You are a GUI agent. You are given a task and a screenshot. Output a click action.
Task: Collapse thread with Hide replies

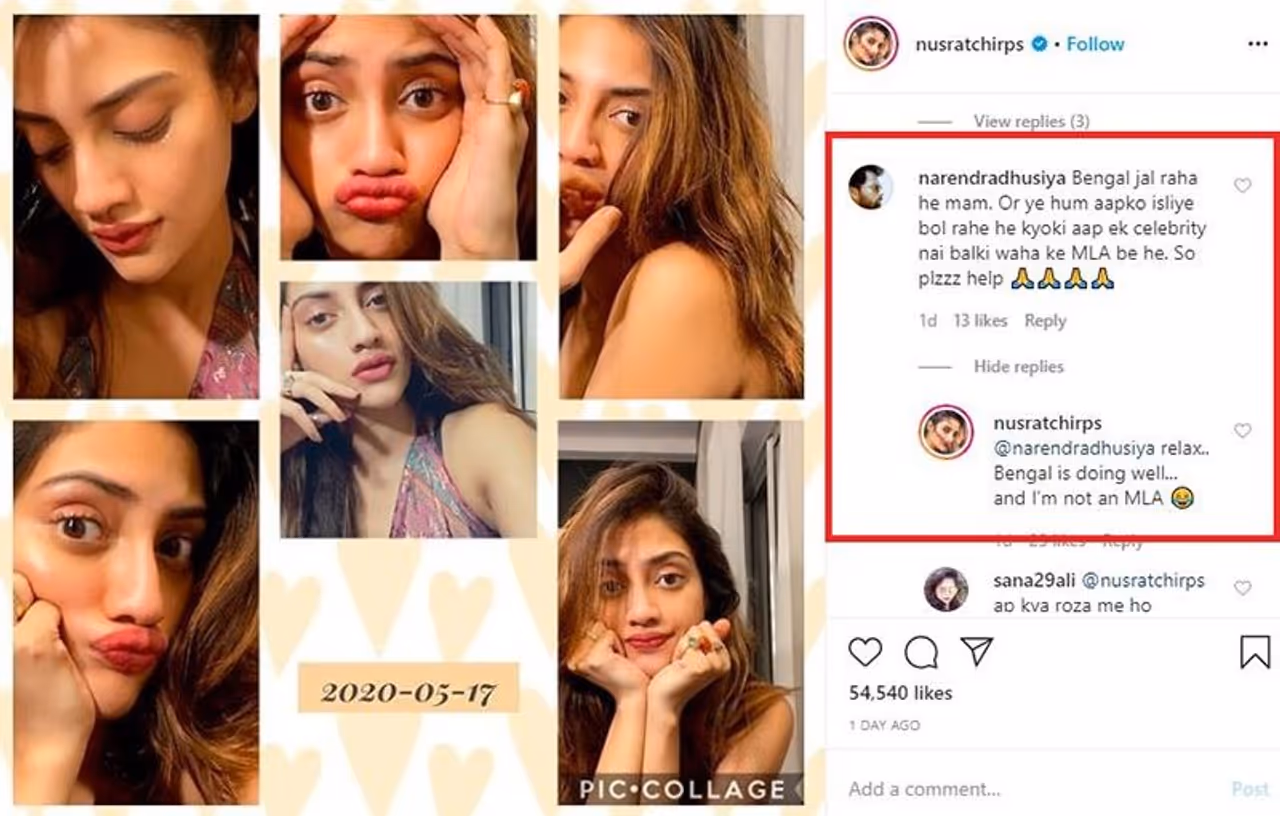point(1018,367)
